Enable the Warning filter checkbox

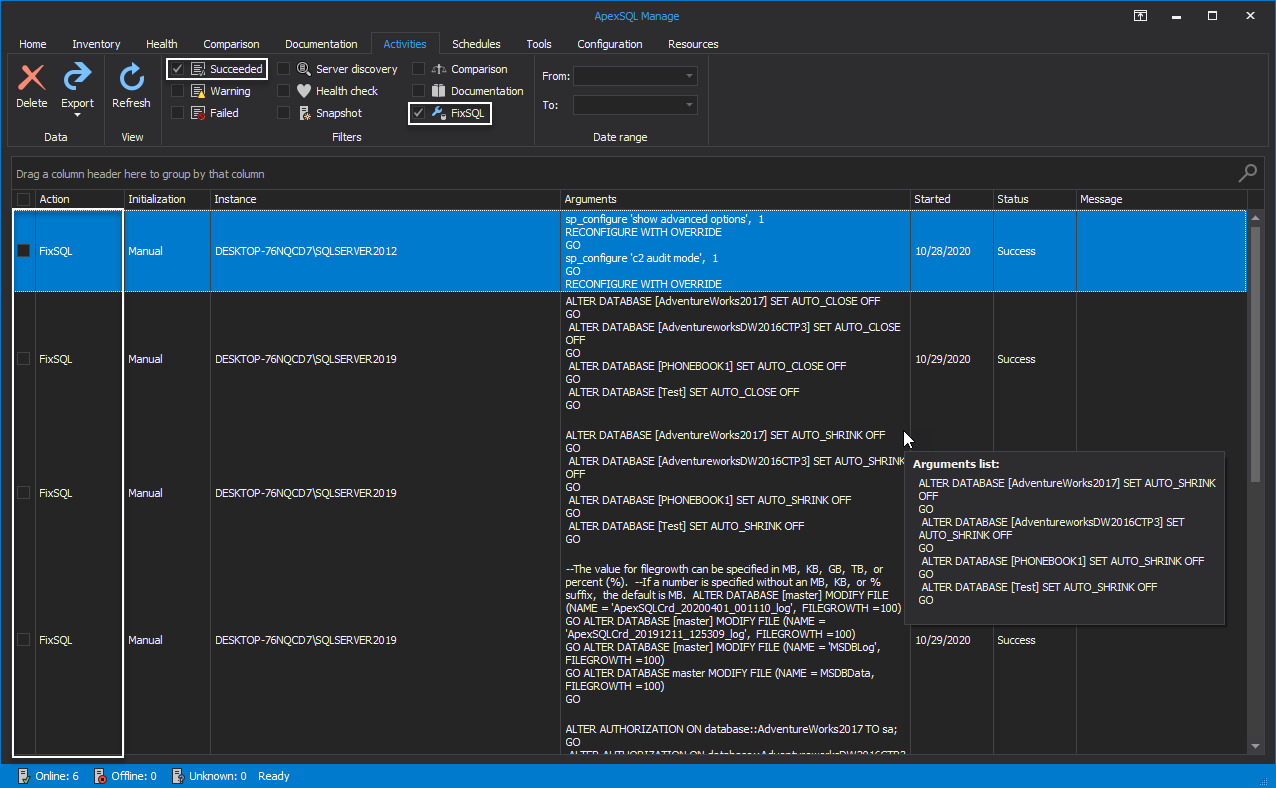(177, 91)
